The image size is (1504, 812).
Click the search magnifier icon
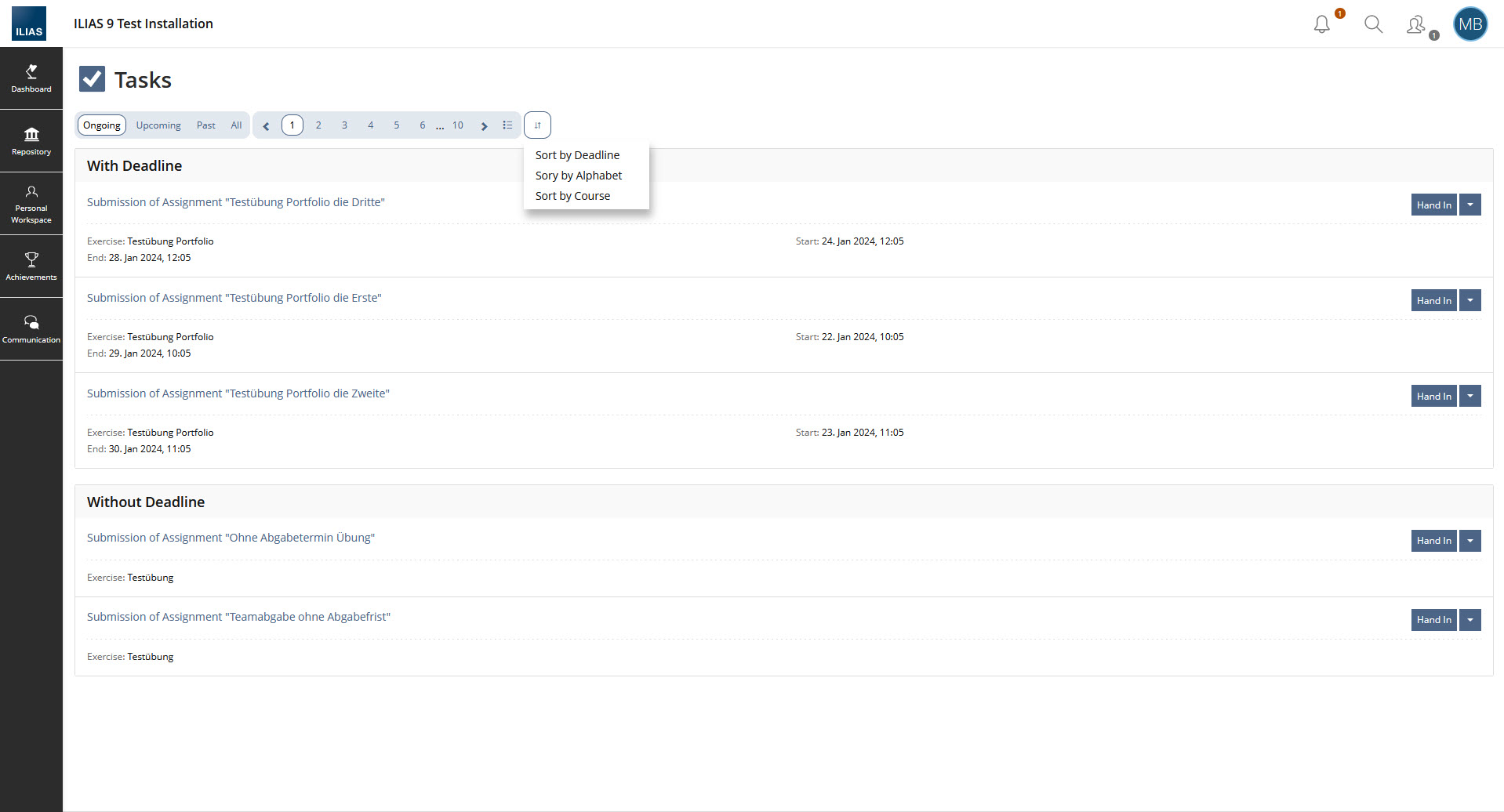pos(1373,24)
